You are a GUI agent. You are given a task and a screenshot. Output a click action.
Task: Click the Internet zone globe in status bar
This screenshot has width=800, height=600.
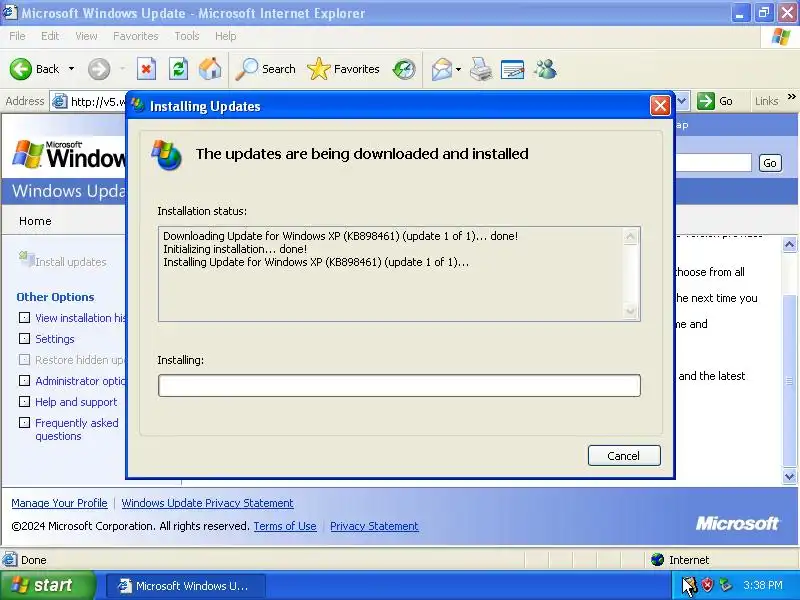pos(658,560)
